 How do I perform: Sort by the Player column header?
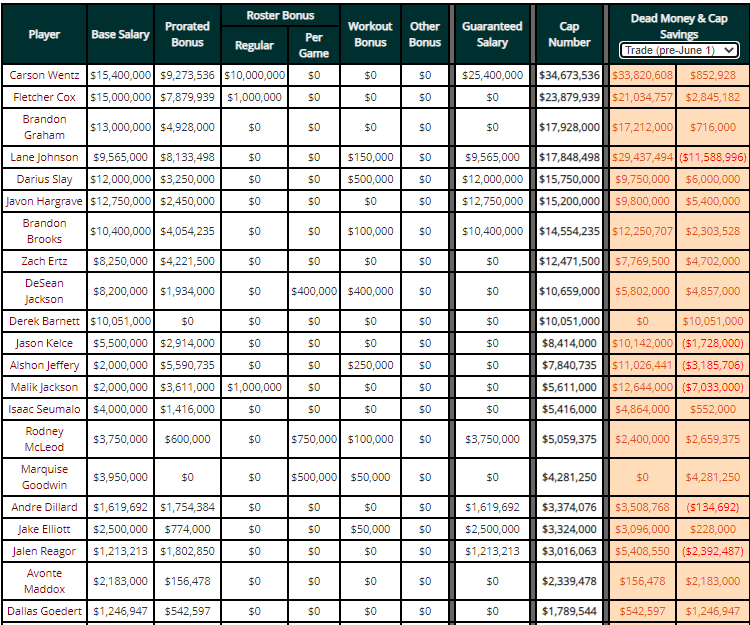click(44, 34)
